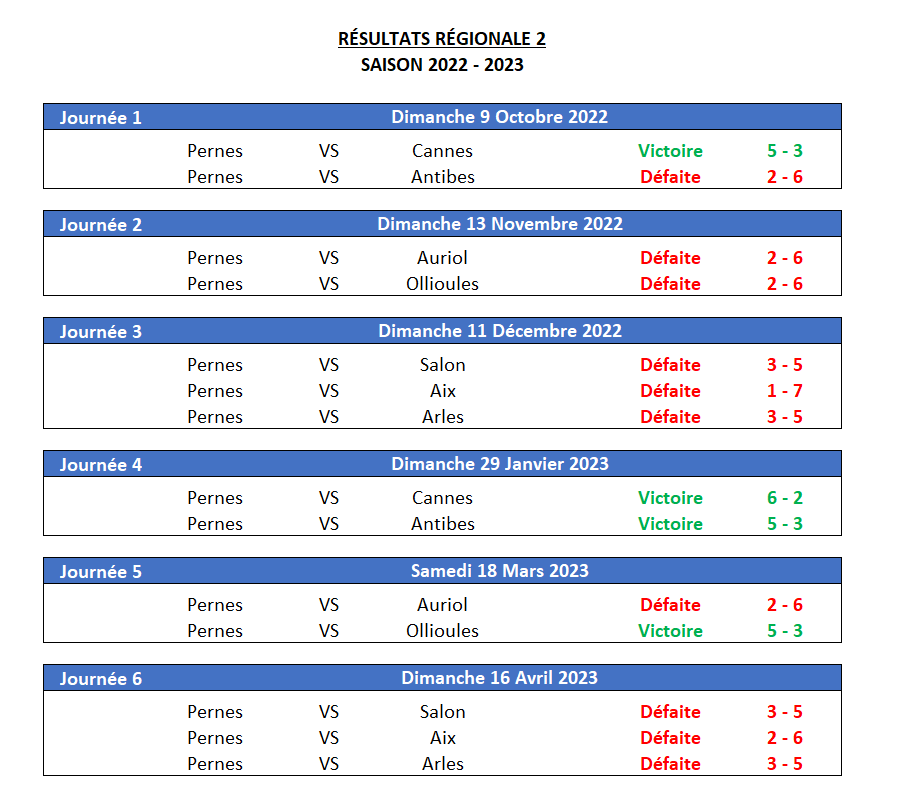Viewport: 900px width, 800px height.
Task: Select Dimanche 13 Novembre 2022 date header
Action: [499, 224]
